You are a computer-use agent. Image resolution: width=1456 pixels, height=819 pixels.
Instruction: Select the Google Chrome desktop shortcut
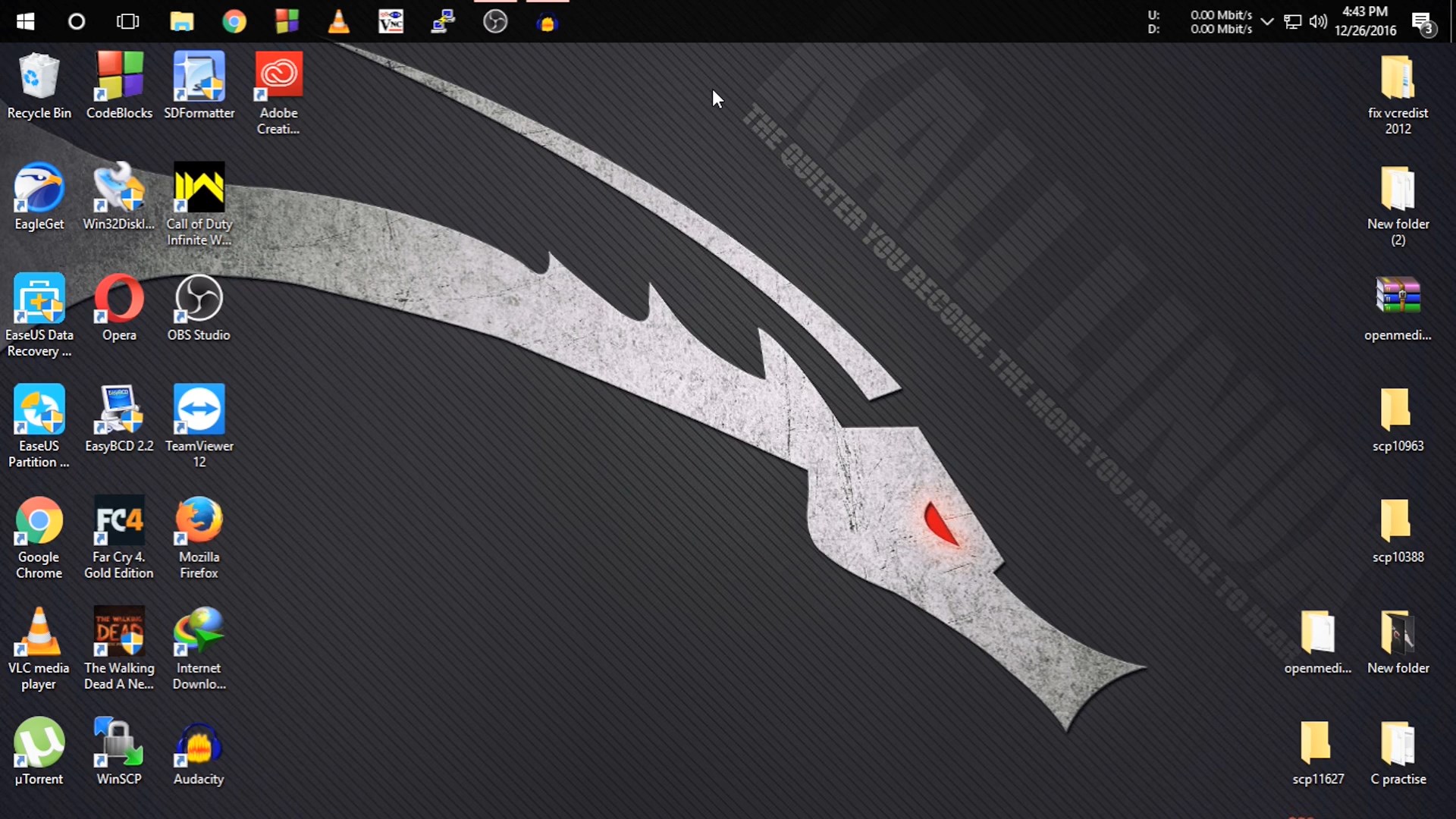coord(39,537)
